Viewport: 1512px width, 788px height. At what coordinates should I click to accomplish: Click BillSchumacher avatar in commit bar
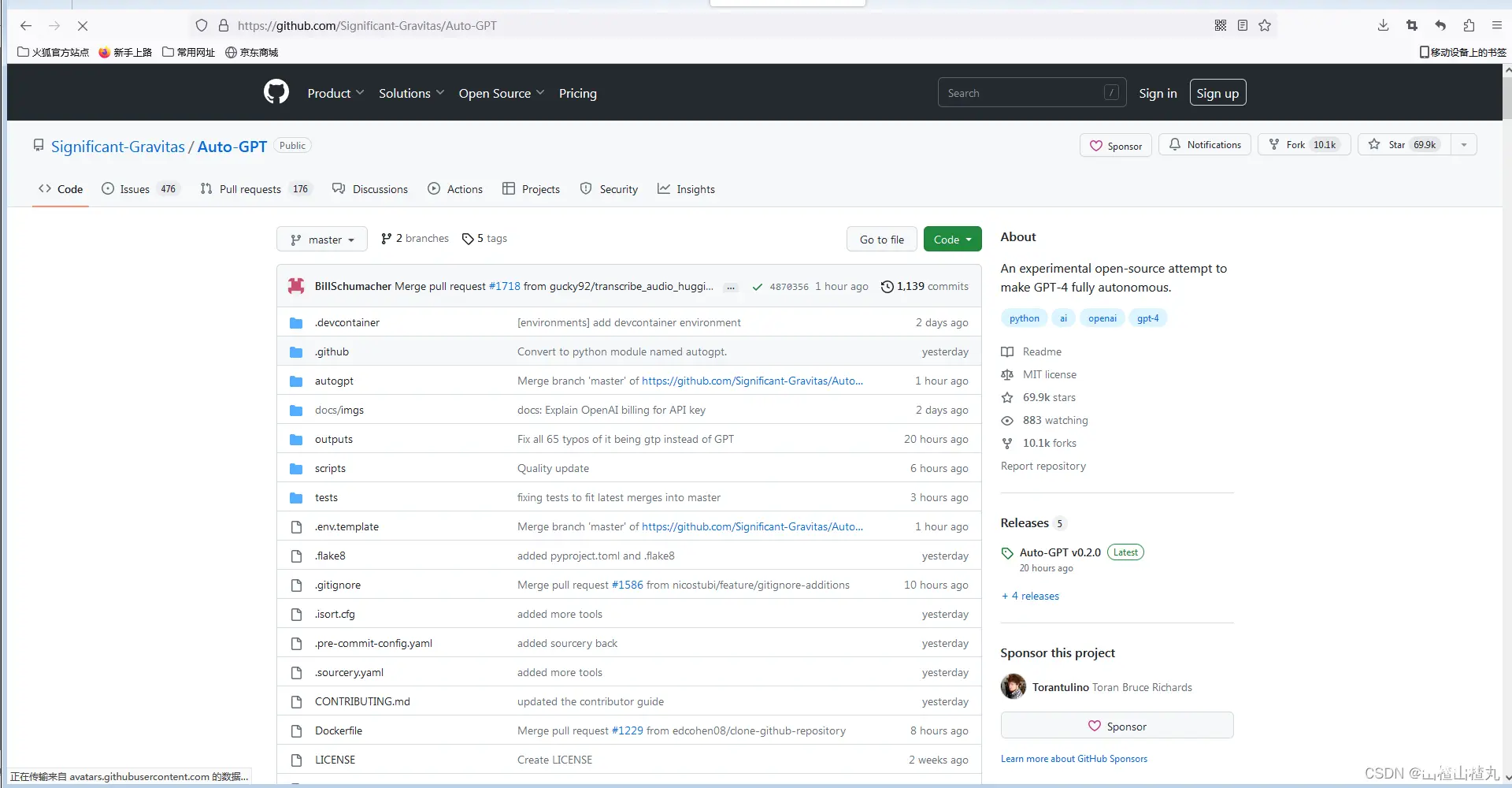(296, 286)
